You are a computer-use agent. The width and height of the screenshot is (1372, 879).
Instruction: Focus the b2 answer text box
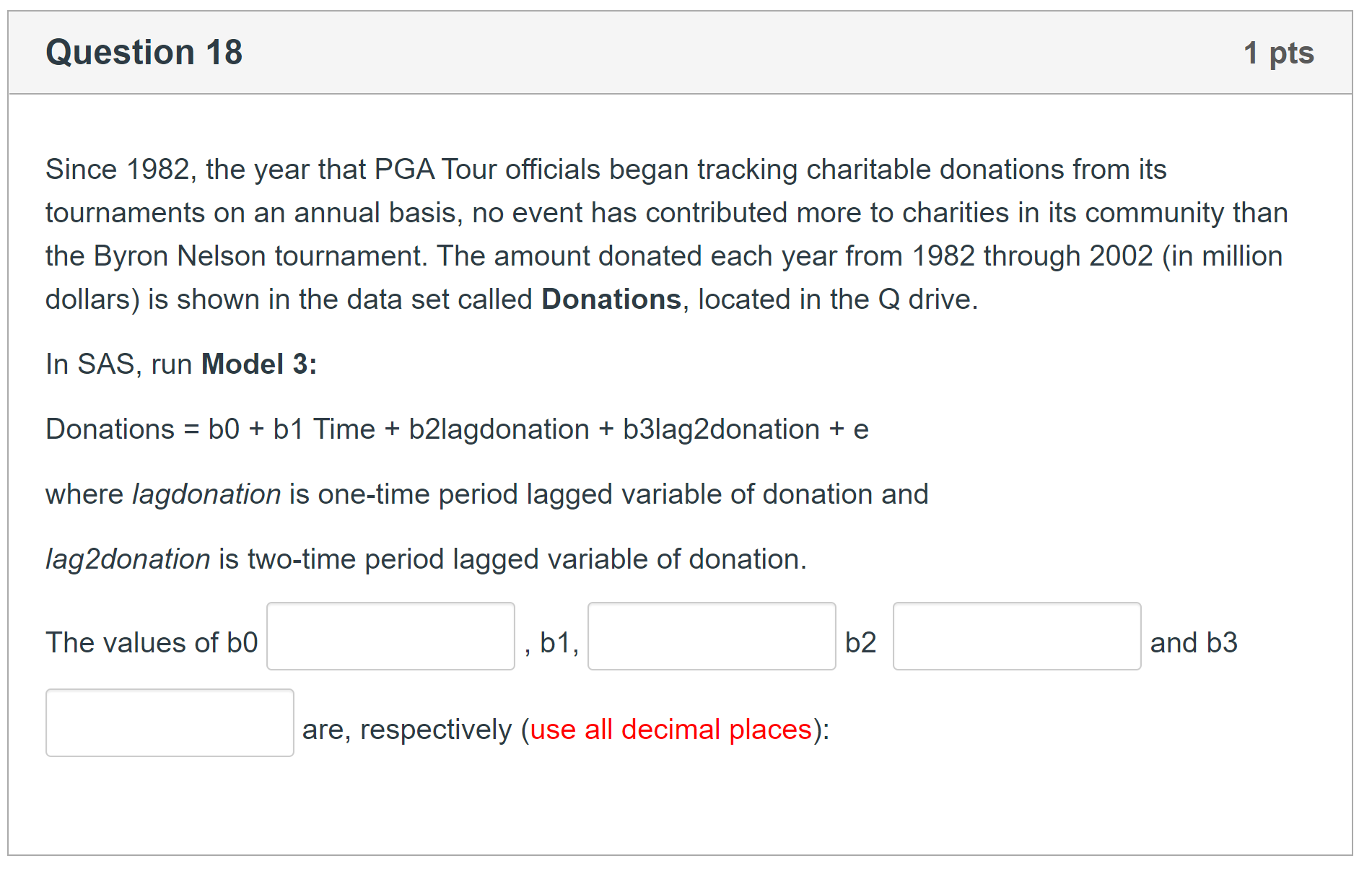[x=1016, y=636]
